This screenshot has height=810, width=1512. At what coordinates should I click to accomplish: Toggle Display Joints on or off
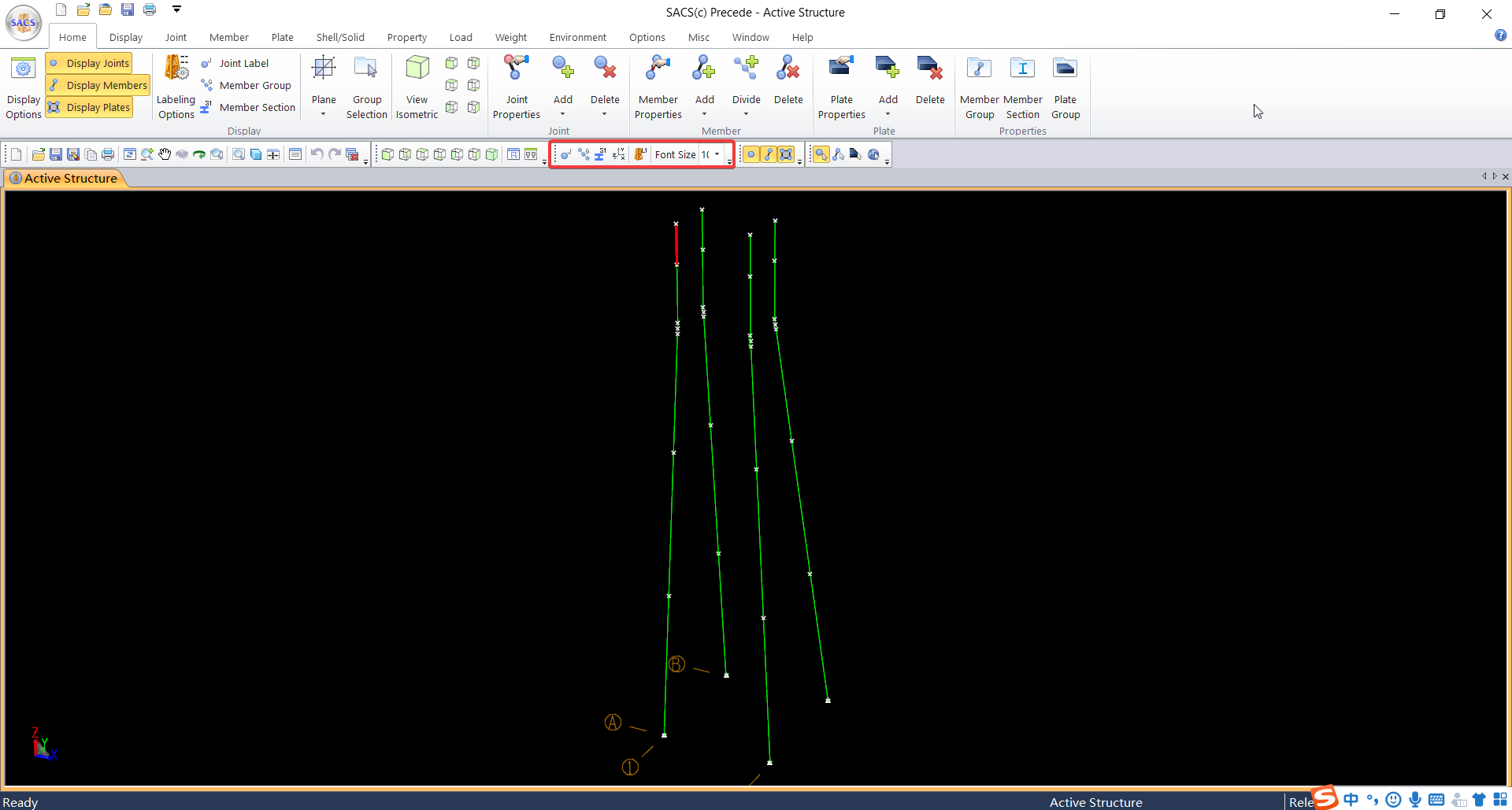tap(89, 63)
